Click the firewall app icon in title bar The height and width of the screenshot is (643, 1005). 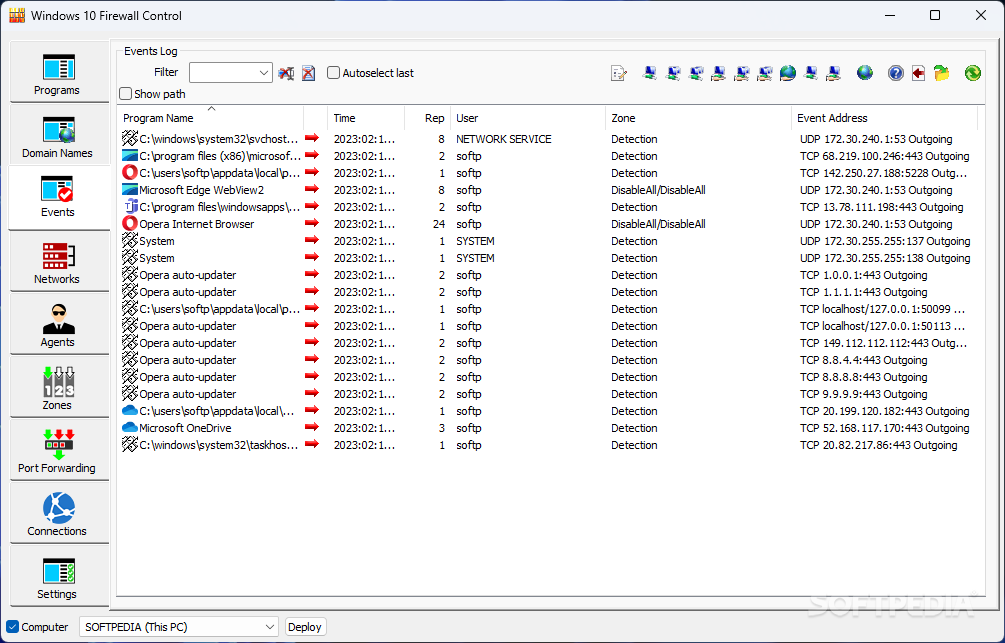[17, 15]
